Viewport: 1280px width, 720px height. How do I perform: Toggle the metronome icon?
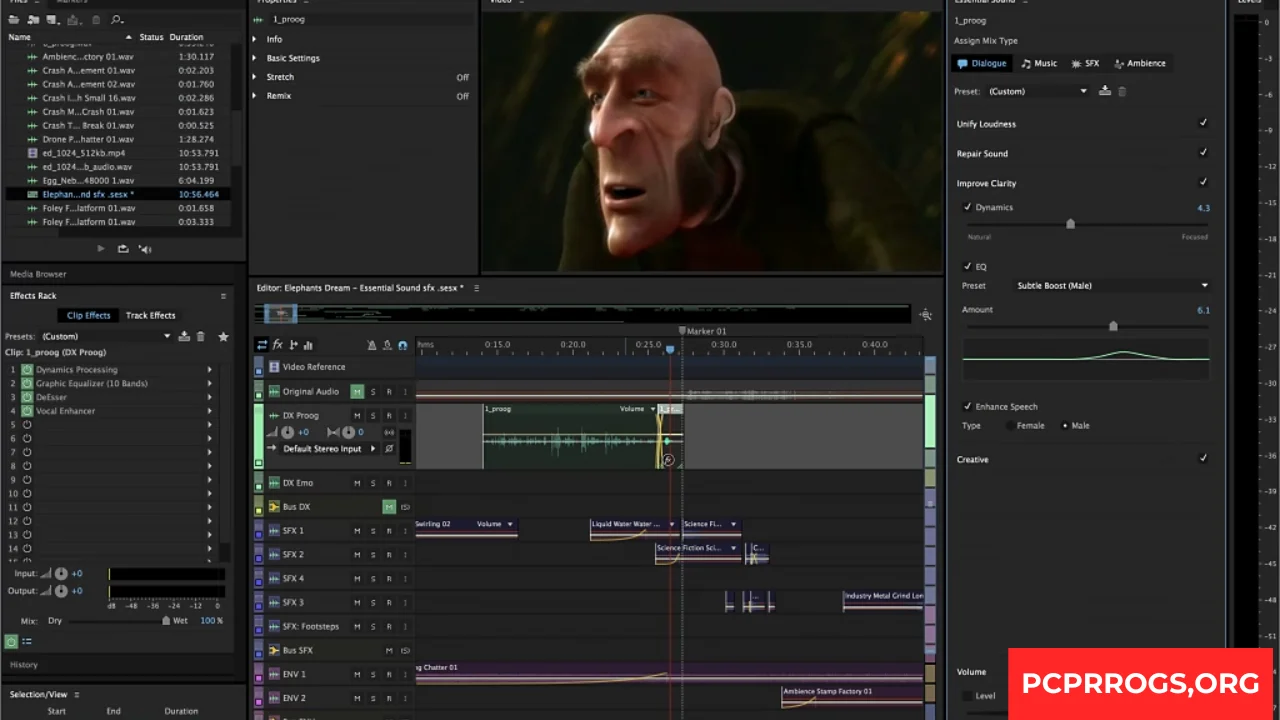(372, 345)
